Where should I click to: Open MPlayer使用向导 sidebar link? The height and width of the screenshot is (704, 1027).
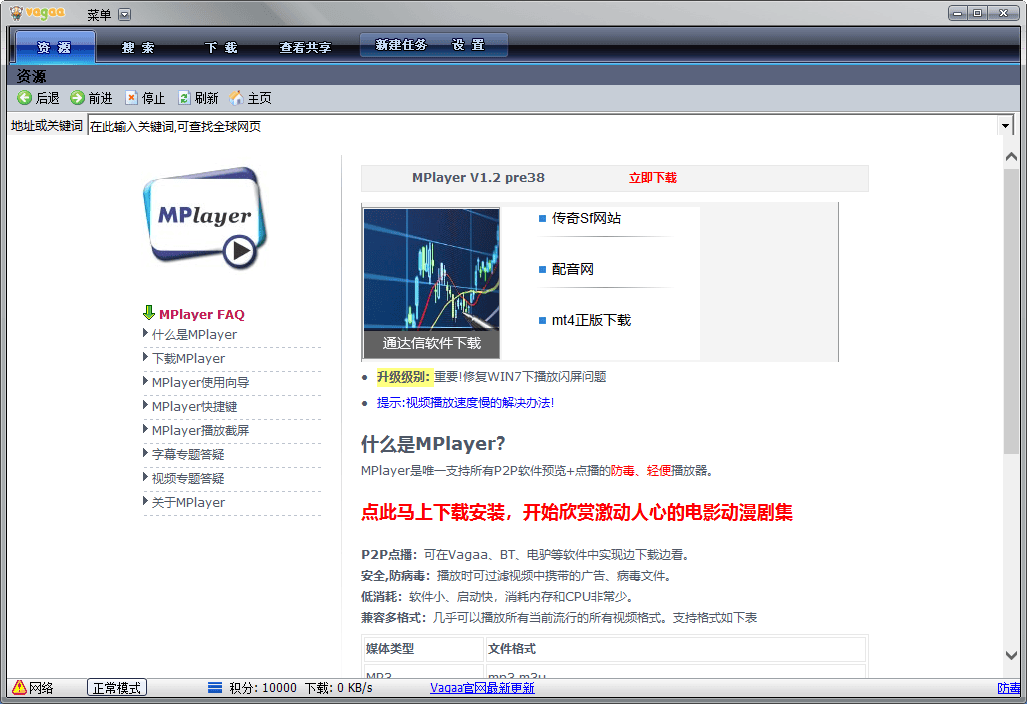coord(200,382)
